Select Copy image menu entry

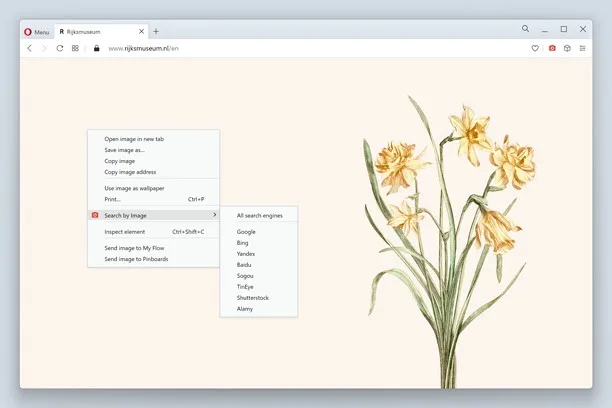tap(153, 161)
